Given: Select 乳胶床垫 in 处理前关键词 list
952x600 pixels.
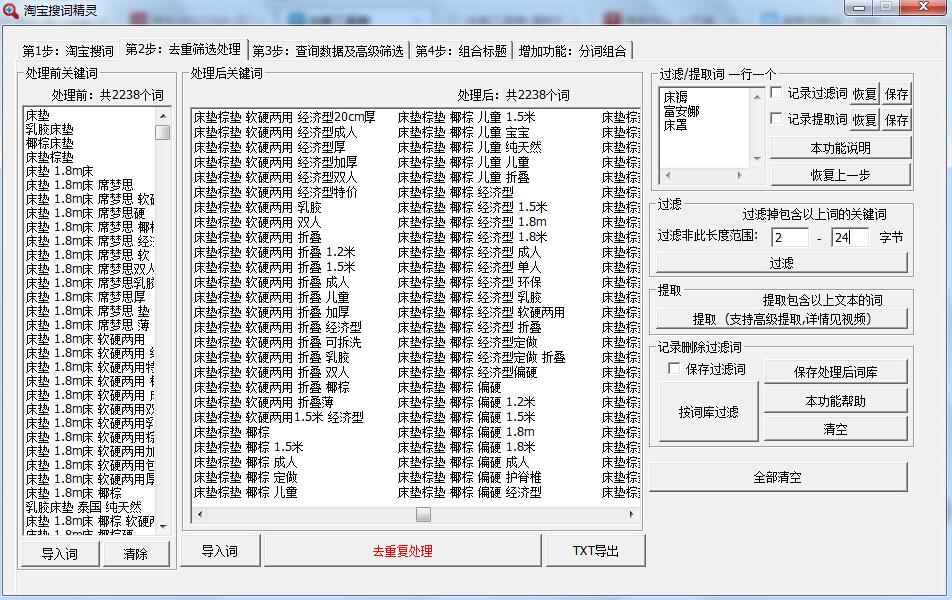Looking at the screenshot, I should pos(50,129).
